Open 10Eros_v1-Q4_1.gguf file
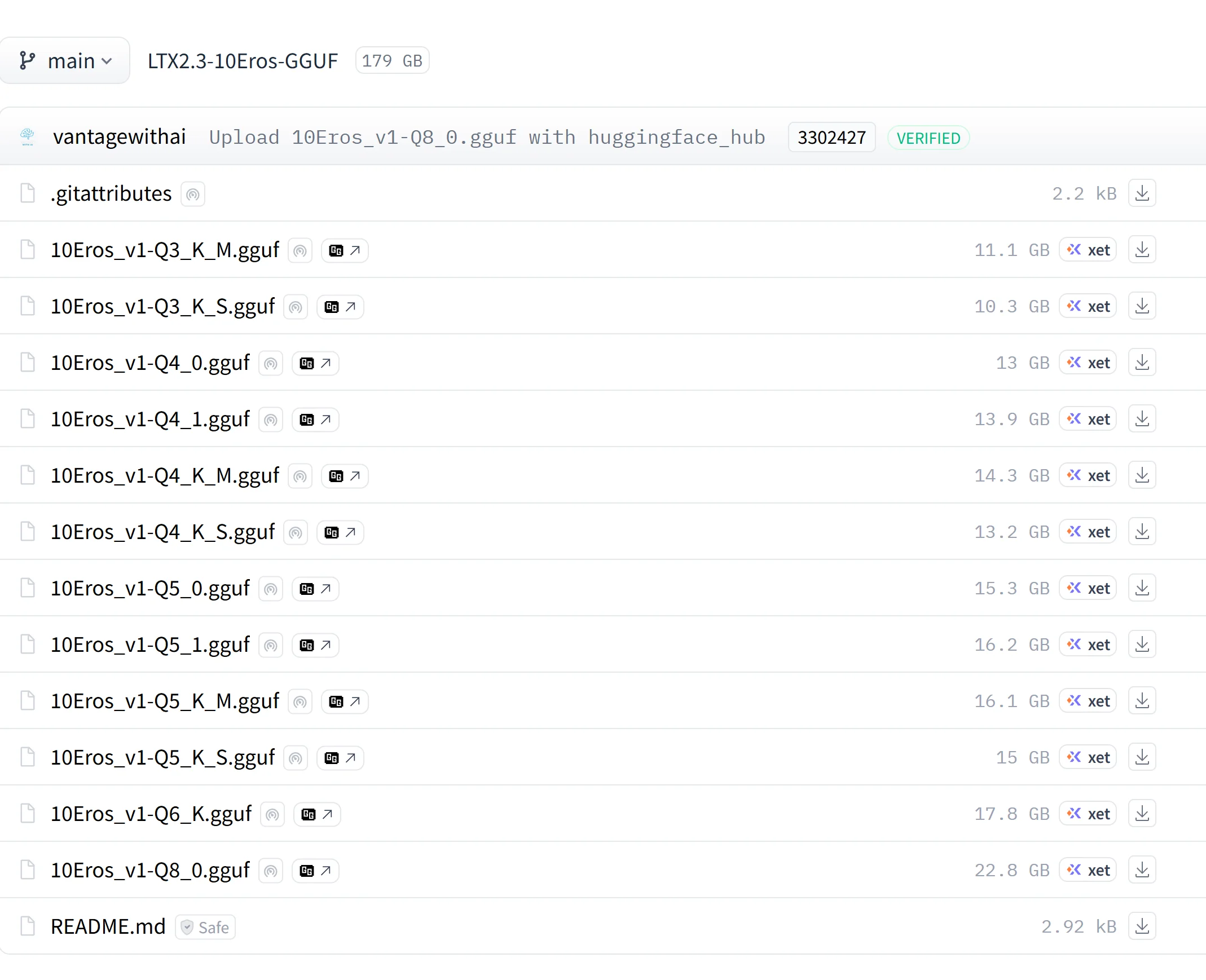This screenshot has height=980, width=1206. [150, 420]
